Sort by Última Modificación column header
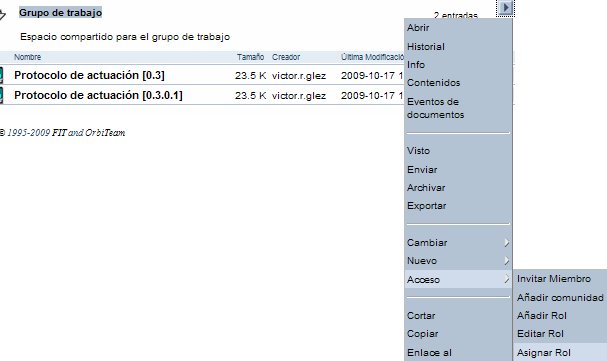The height and width of the screenshot is (361, 607). pos(372,57)
